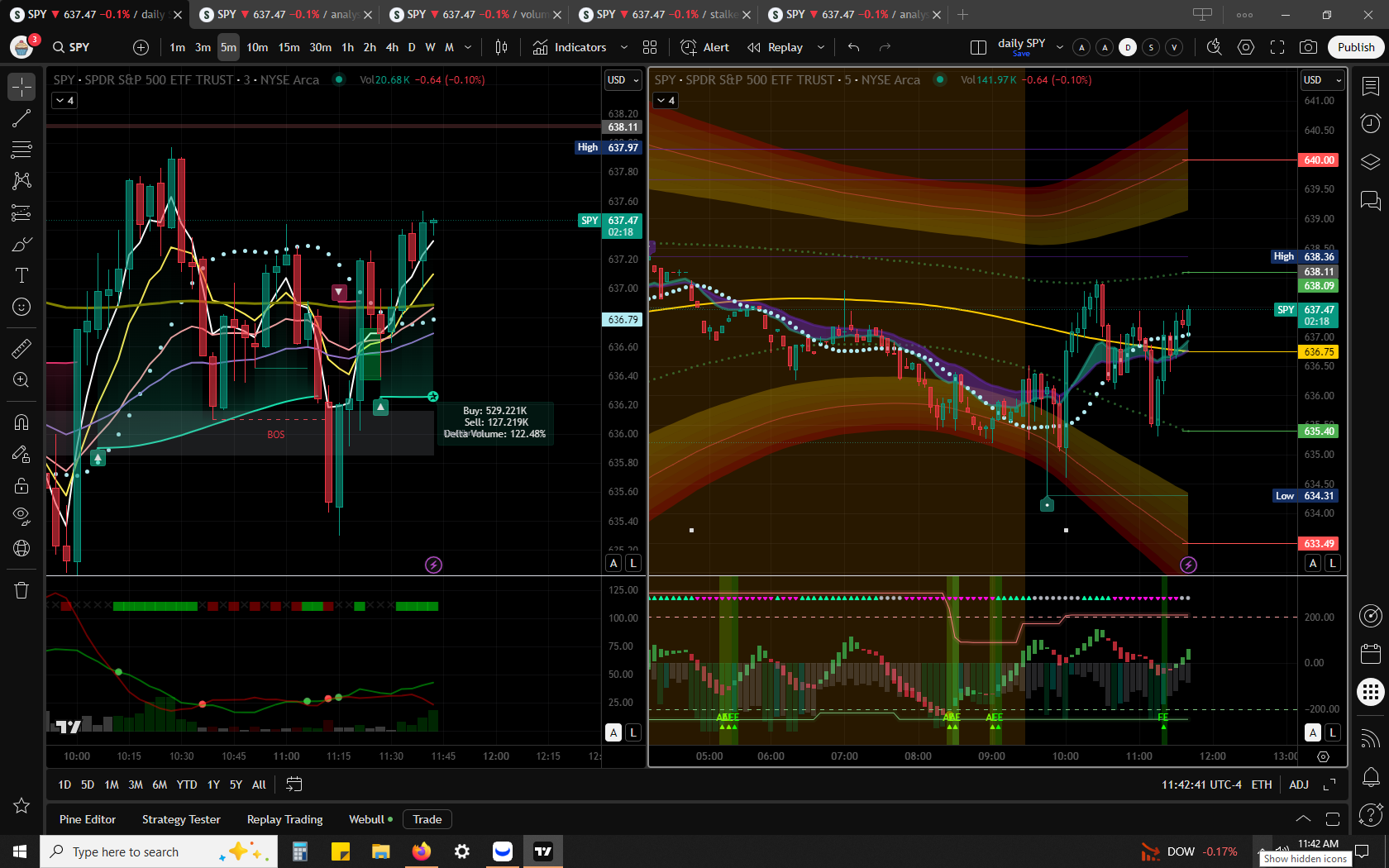Image resolution: width=1389 pixels, height=868 pixels.
Task: Select the 5m timeframe
Action: 228,47
